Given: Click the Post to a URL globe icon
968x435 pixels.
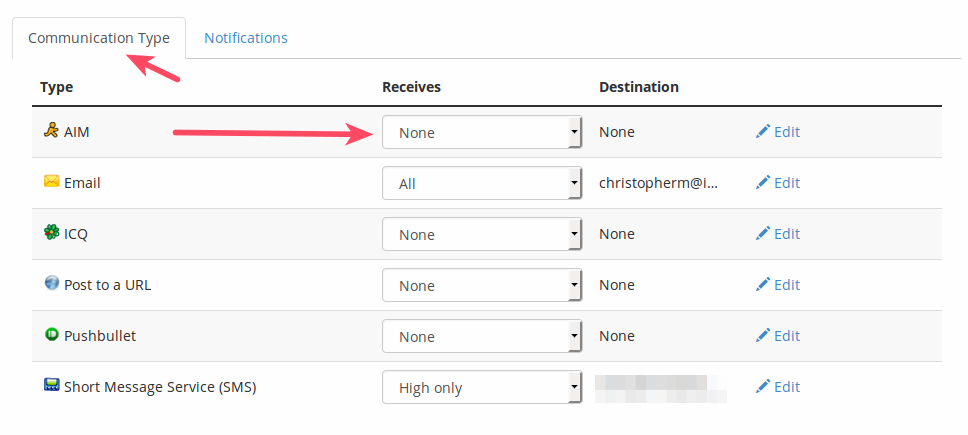Looking at the screenshot, I should [x=52, y=284].
